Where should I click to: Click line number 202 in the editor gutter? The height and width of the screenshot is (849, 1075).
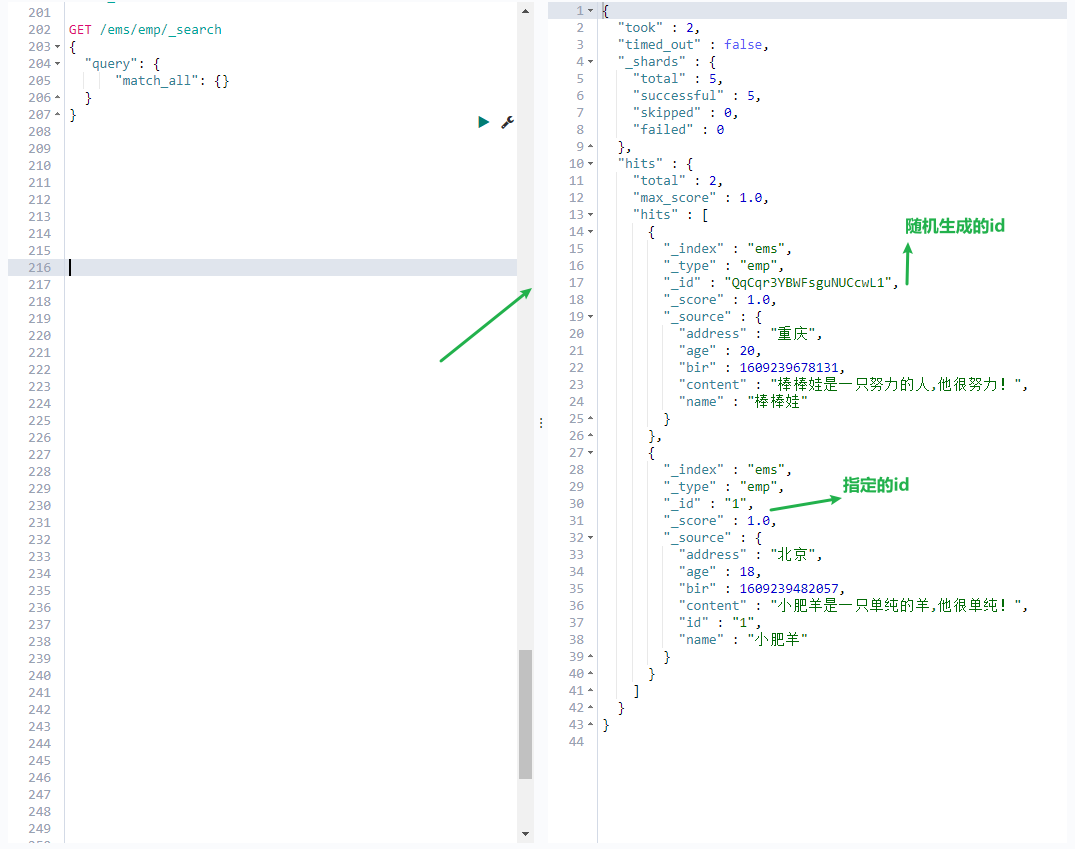pyautogui.click(x=39, y=29)
